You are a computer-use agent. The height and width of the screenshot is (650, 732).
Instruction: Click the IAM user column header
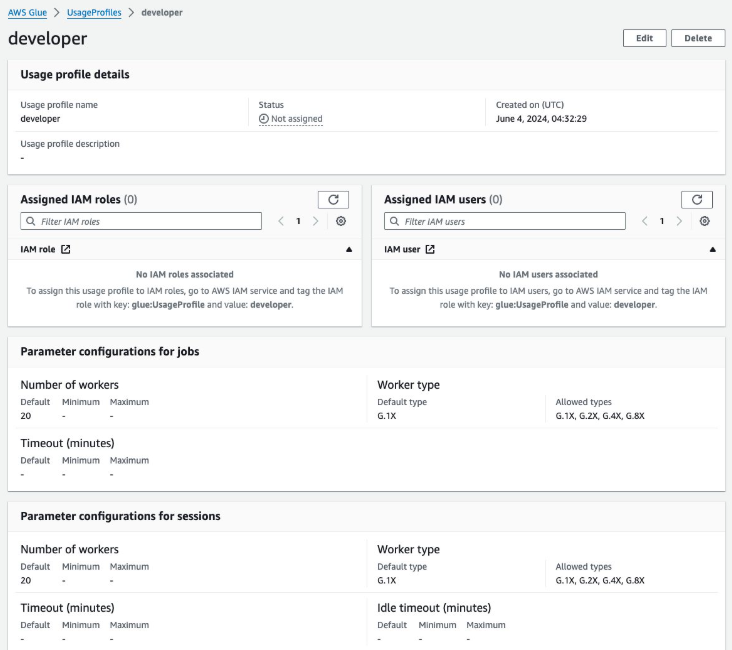coord(402,249)
